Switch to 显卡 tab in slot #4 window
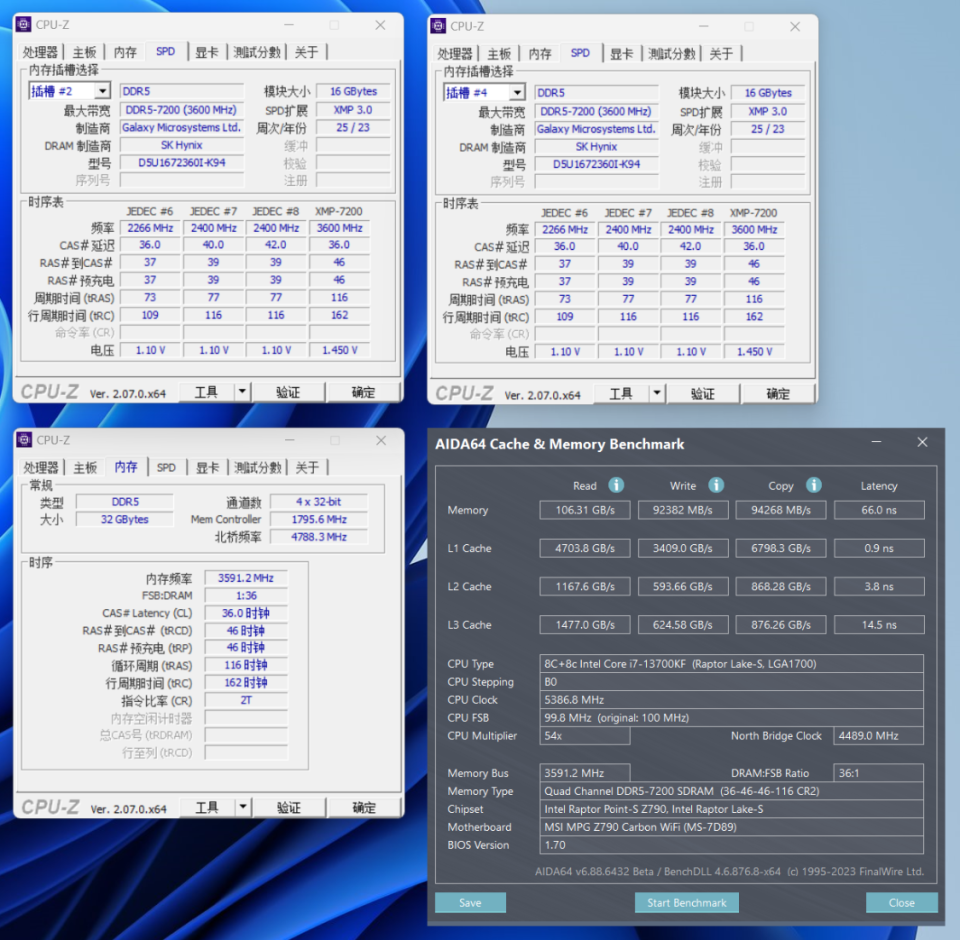The image size is (960, 940). pos(621,53)
